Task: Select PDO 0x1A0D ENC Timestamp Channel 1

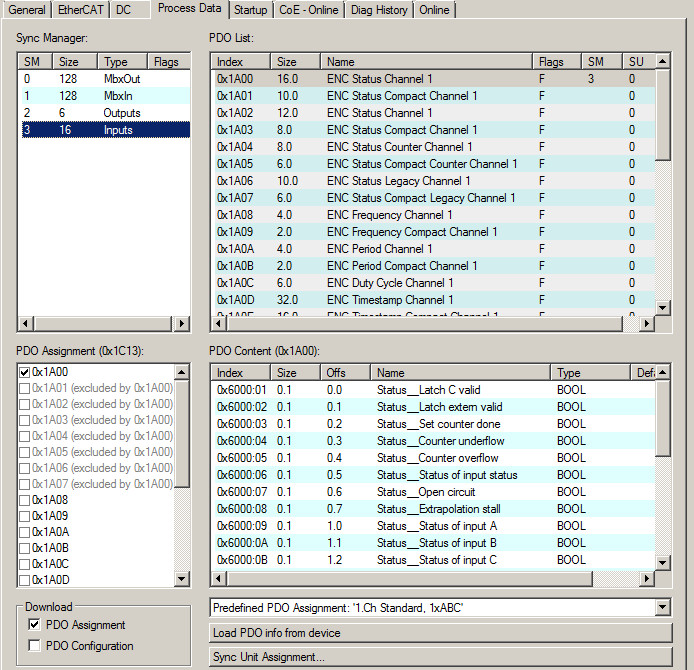Action: [435, 300]
